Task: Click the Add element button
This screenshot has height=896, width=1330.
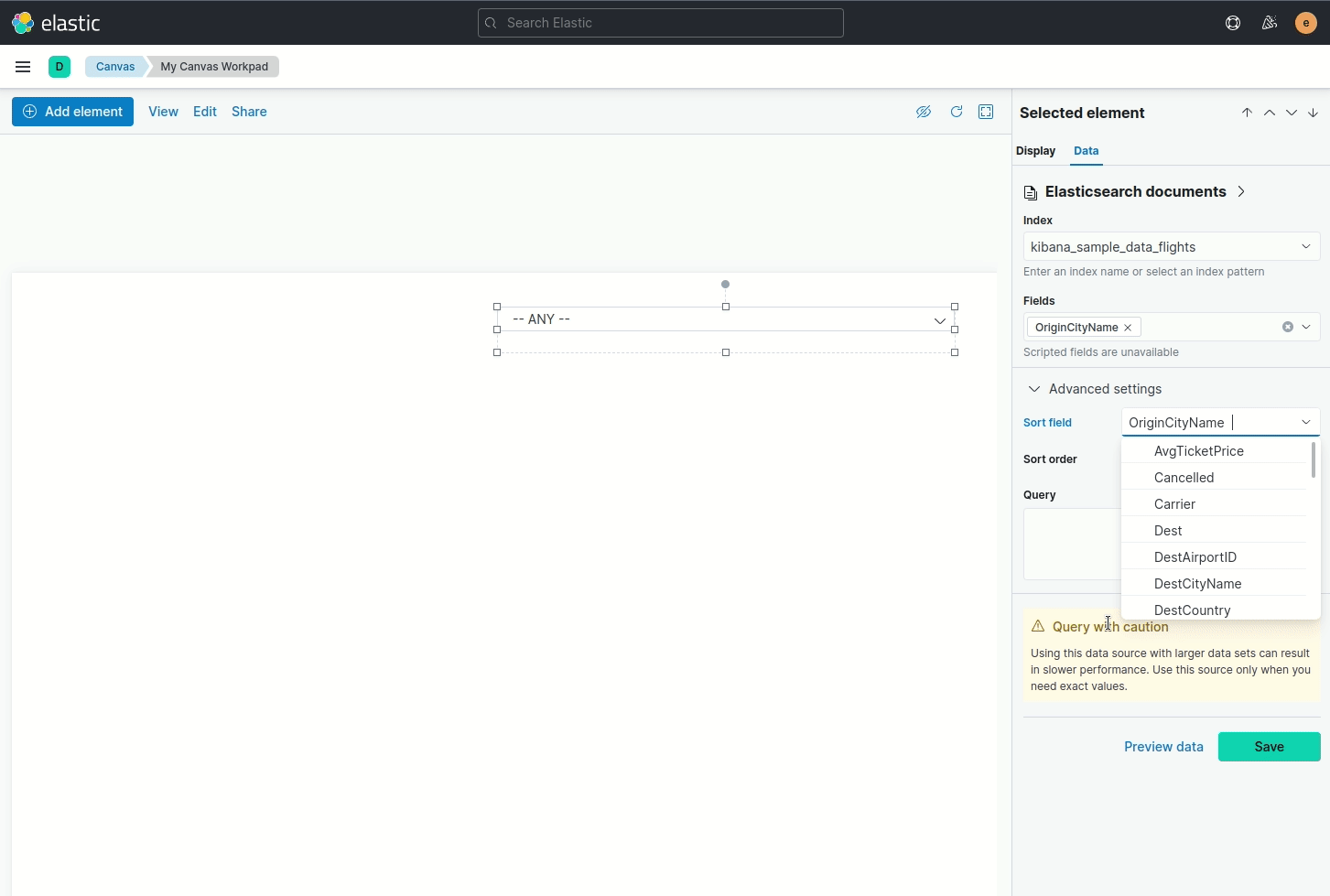Action: point(72,112)
